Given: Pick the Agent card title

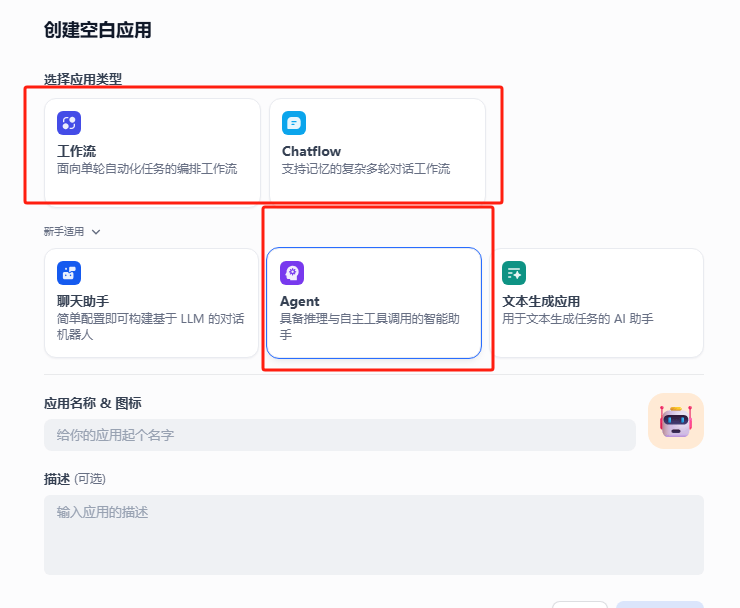Looking at the screenshot, I should point(300,301).
